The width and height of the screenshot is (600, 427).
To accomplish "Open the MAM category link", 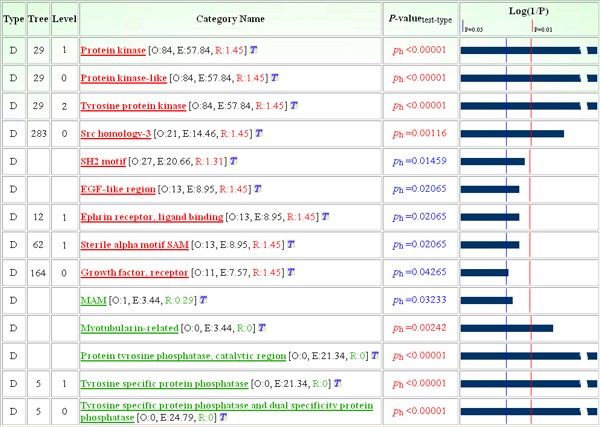I will (93, 300).
